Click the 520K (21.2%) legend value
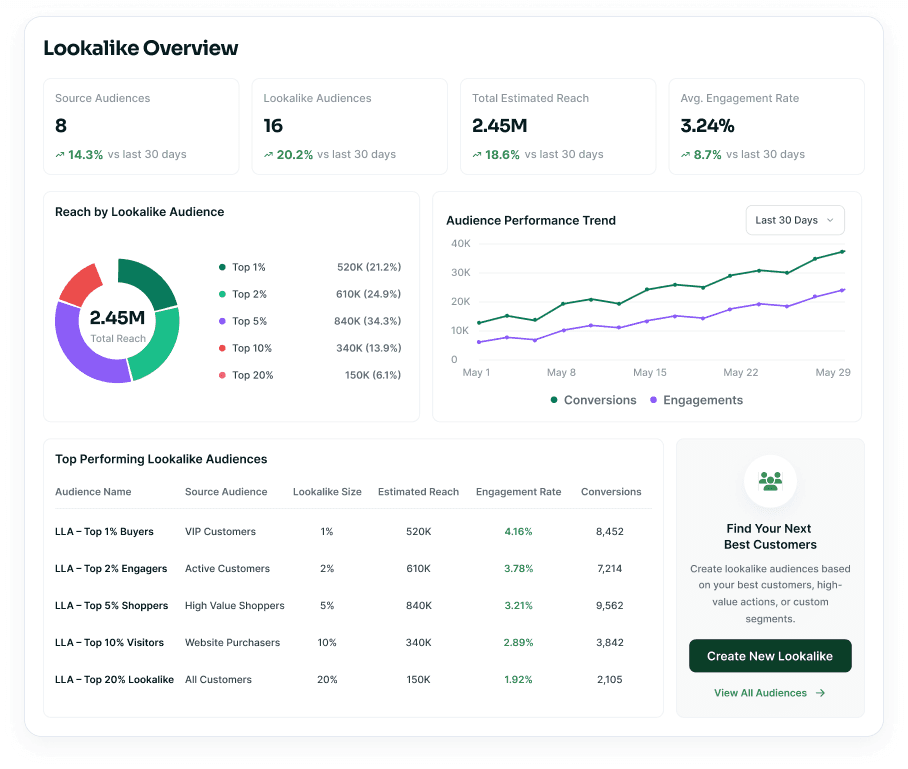 (x=369, y=267)
